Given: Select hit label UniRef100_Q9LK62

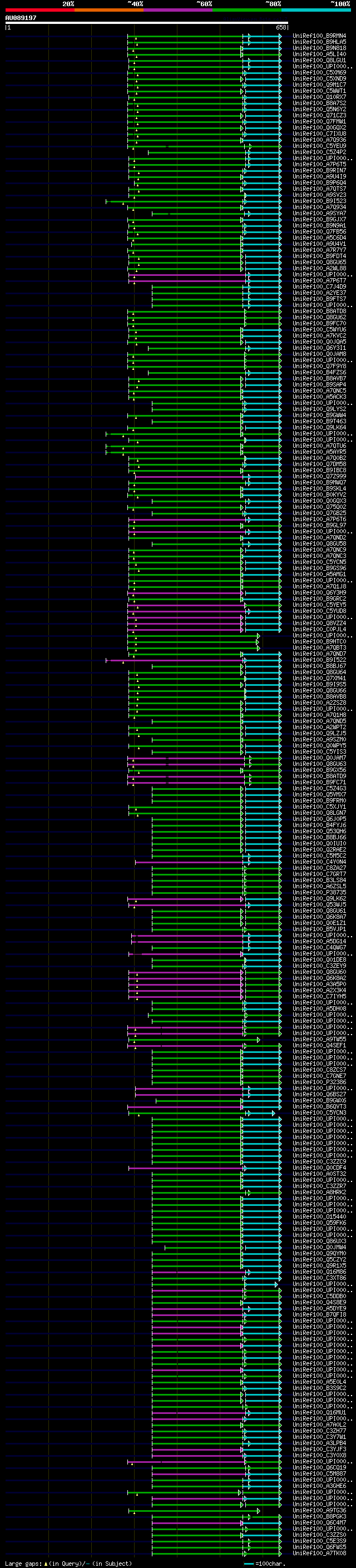Looking at the screenshot, I should (319, 898).
